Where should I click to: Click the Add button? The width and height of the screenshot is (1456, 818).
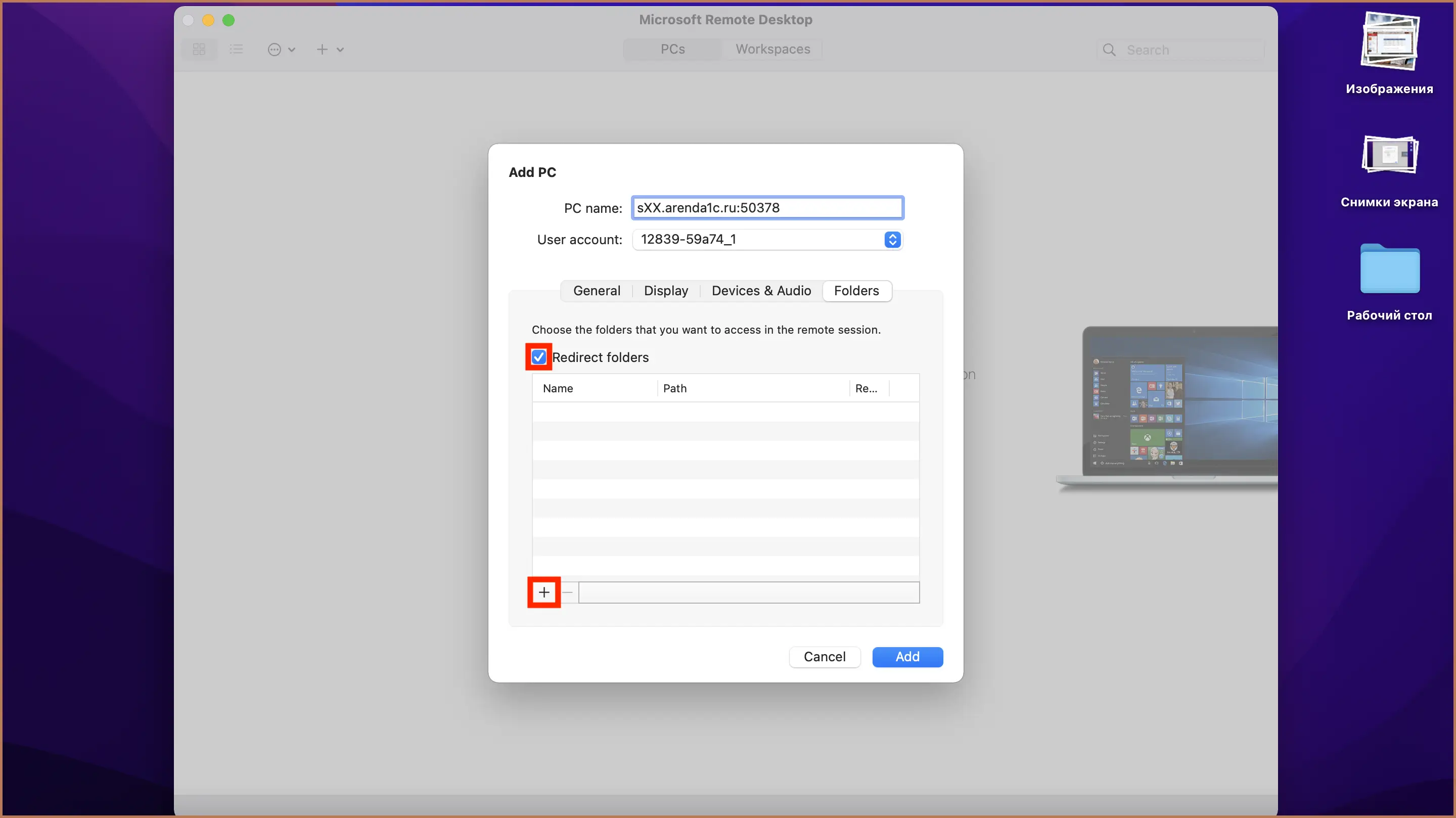(907, 657)
